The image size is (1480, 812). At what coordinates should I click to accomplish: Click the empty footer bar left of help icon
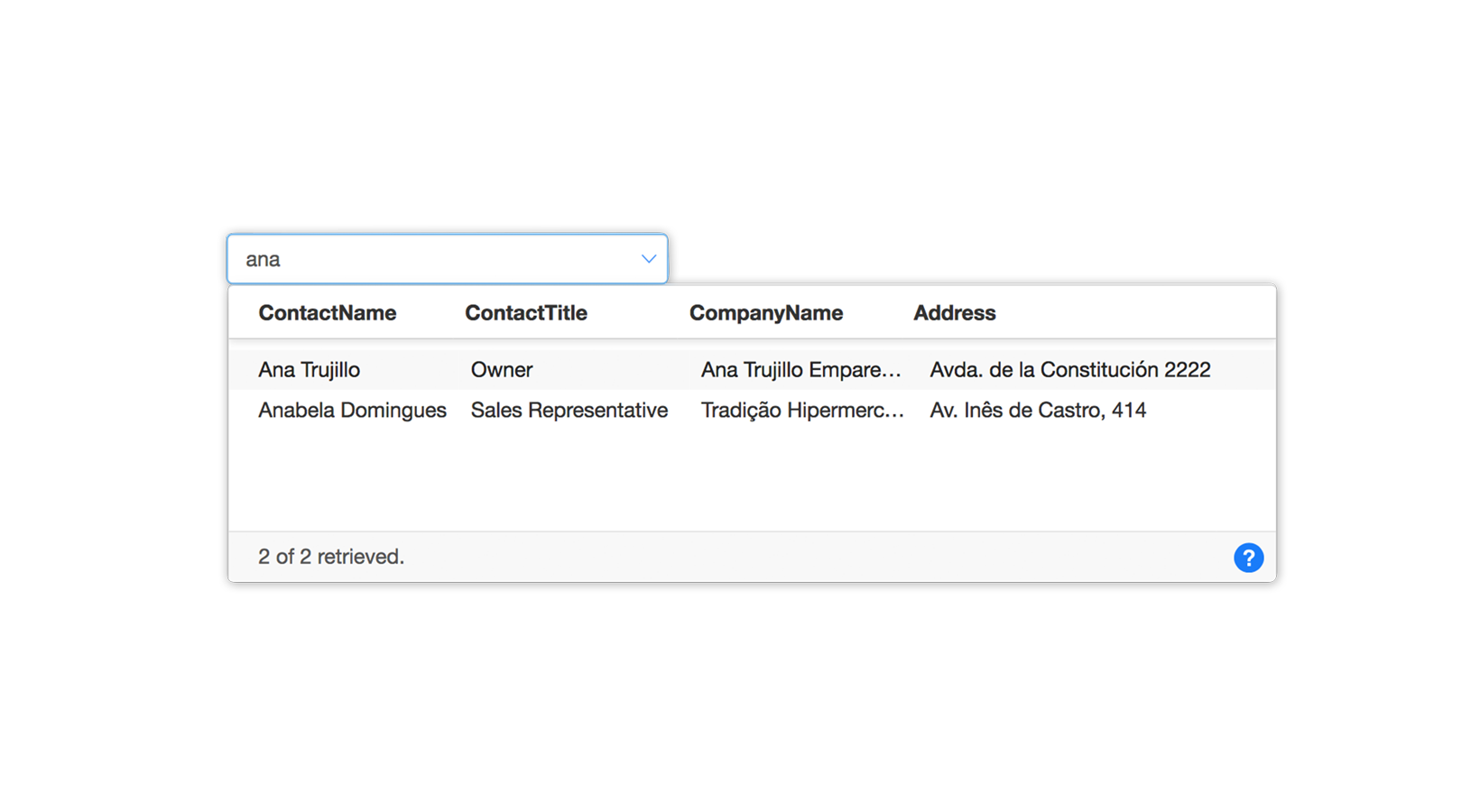click(812, 557)
